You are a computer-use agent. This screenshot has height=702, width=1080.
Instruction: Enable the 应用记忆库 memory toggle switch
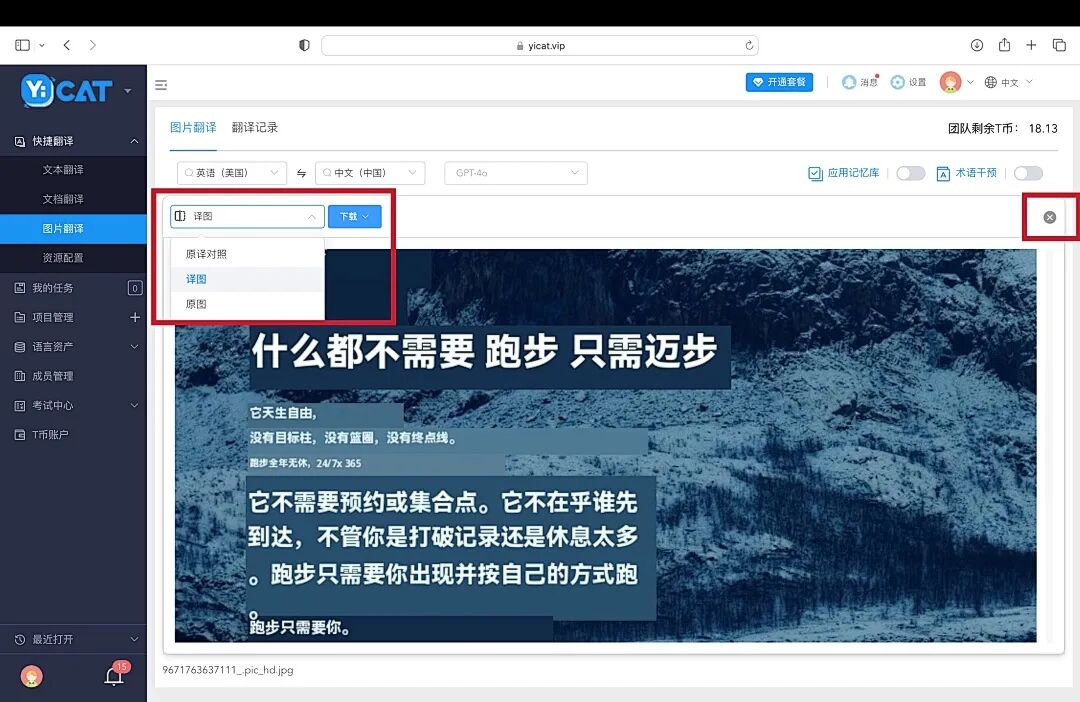[x=910, y=172]
